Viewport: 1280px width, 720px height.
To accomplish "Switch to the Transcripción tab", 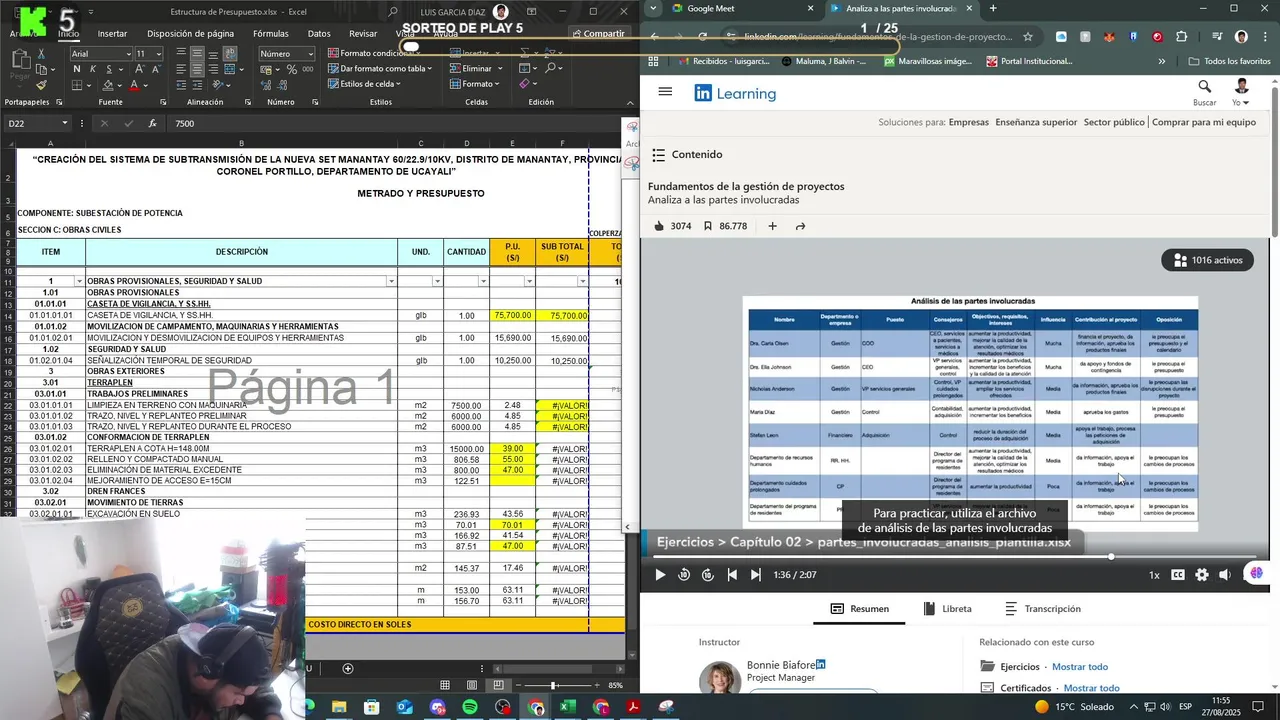I will (x=1042, y=608).
